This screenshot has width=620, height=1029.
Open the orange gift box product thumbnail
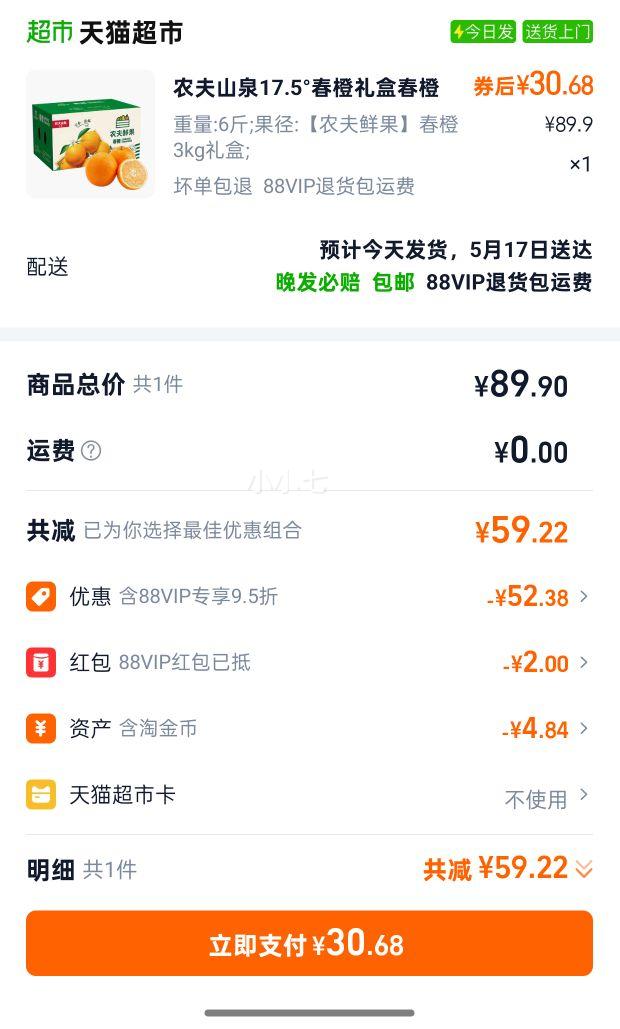pos(91,135)
